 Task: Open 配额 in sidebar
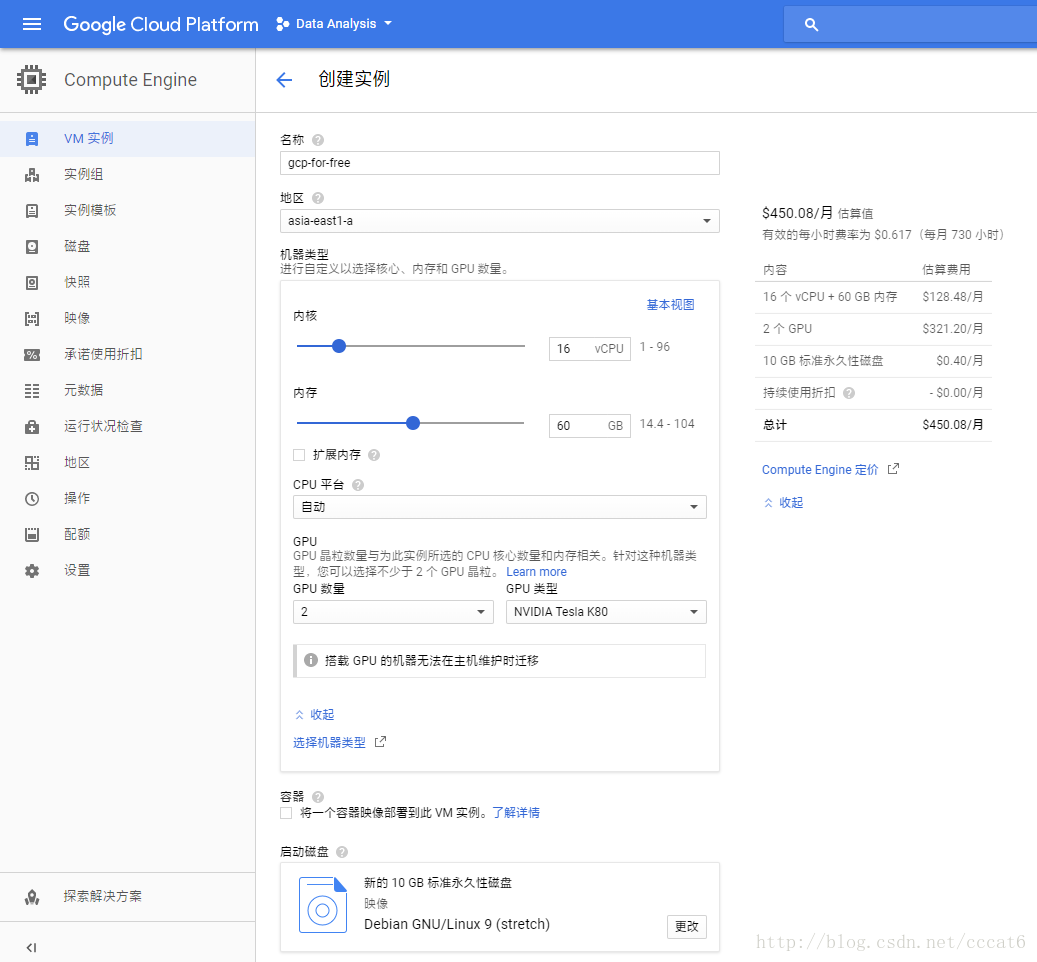(x=127, y=535)
